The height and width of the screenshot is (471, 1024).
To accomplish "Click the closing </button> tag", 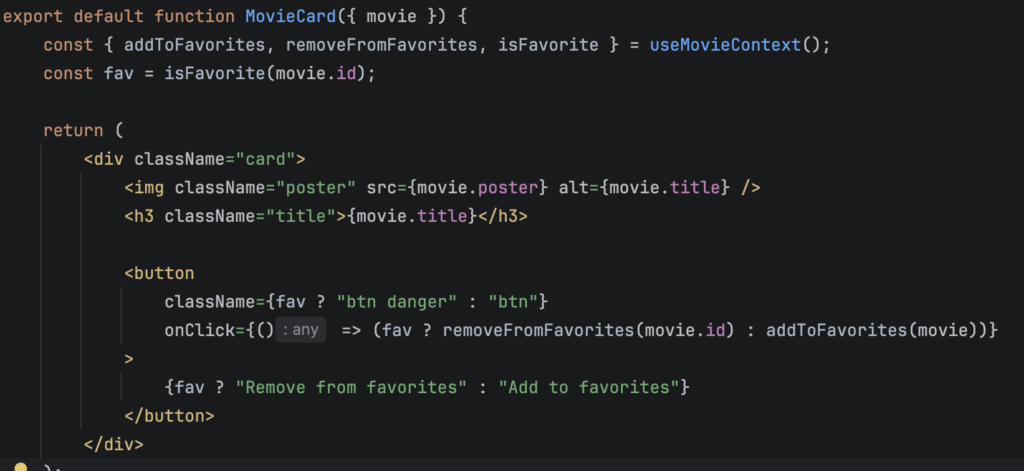I will tap(169, 414).
